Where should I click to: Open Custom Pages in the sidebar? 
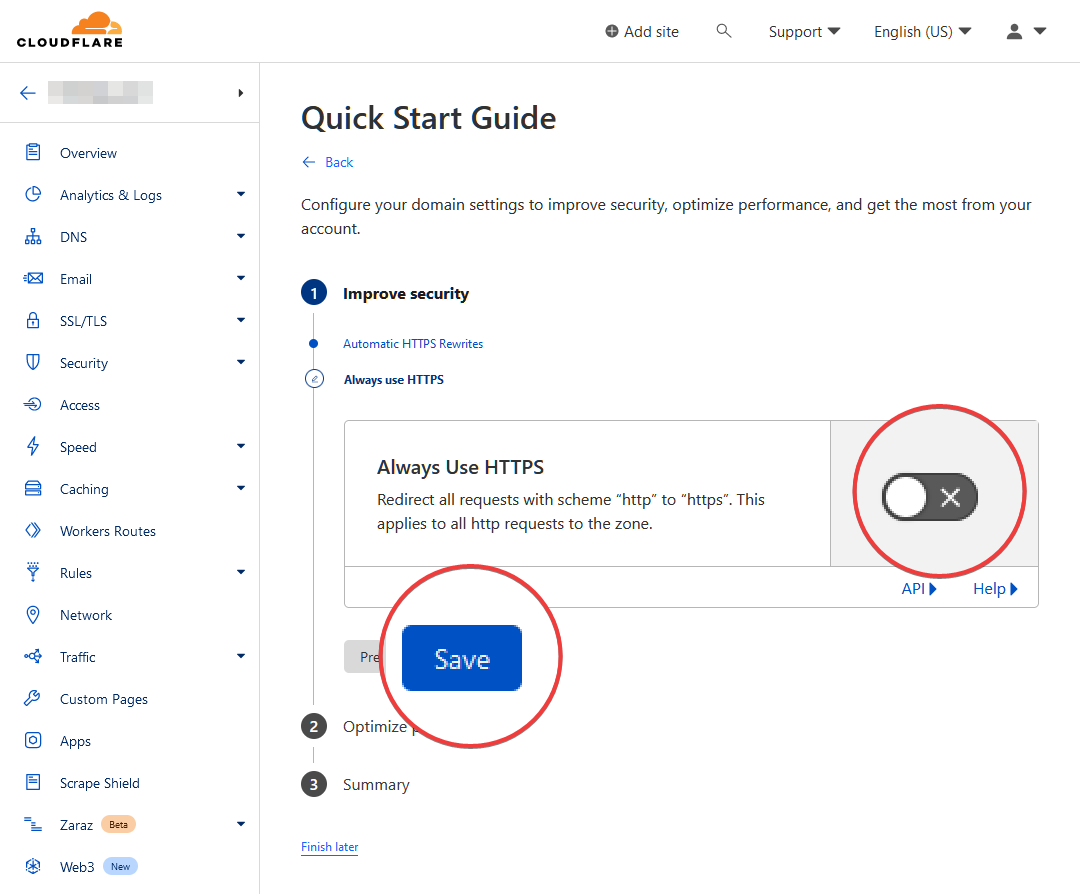pos(104,699)
